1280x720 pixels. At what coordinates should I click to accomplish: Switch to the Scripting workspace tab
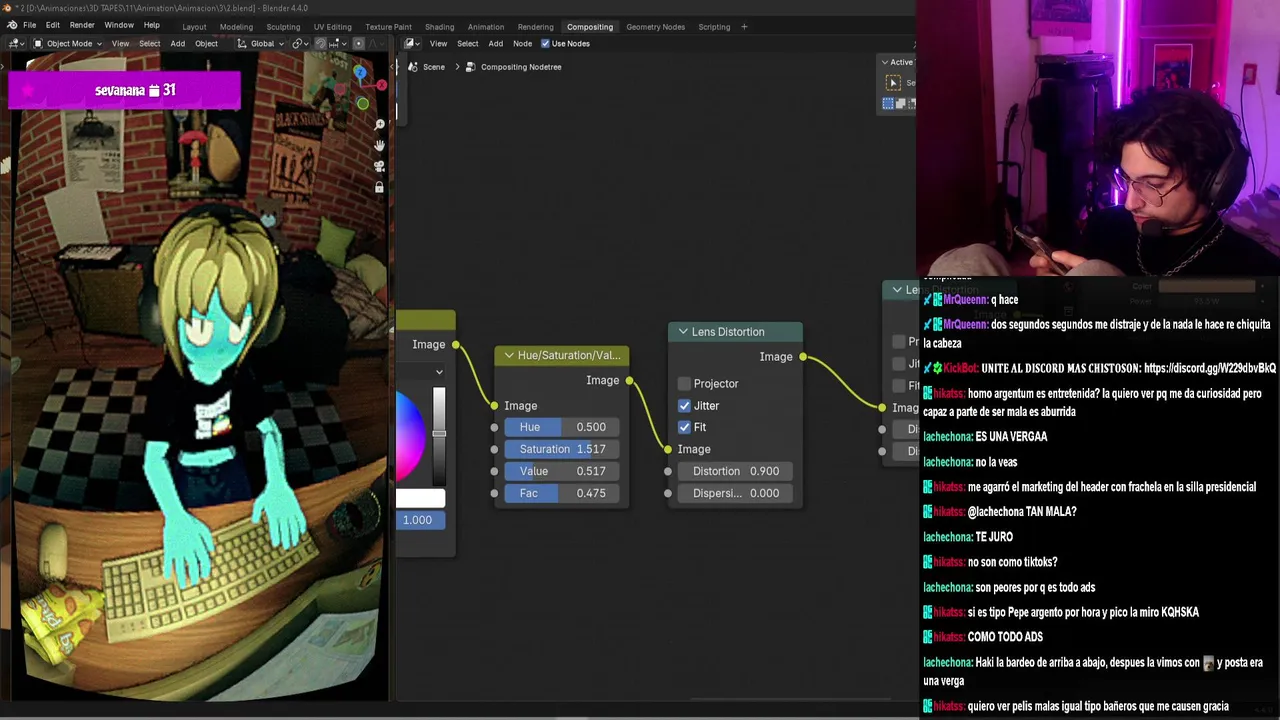714,27
